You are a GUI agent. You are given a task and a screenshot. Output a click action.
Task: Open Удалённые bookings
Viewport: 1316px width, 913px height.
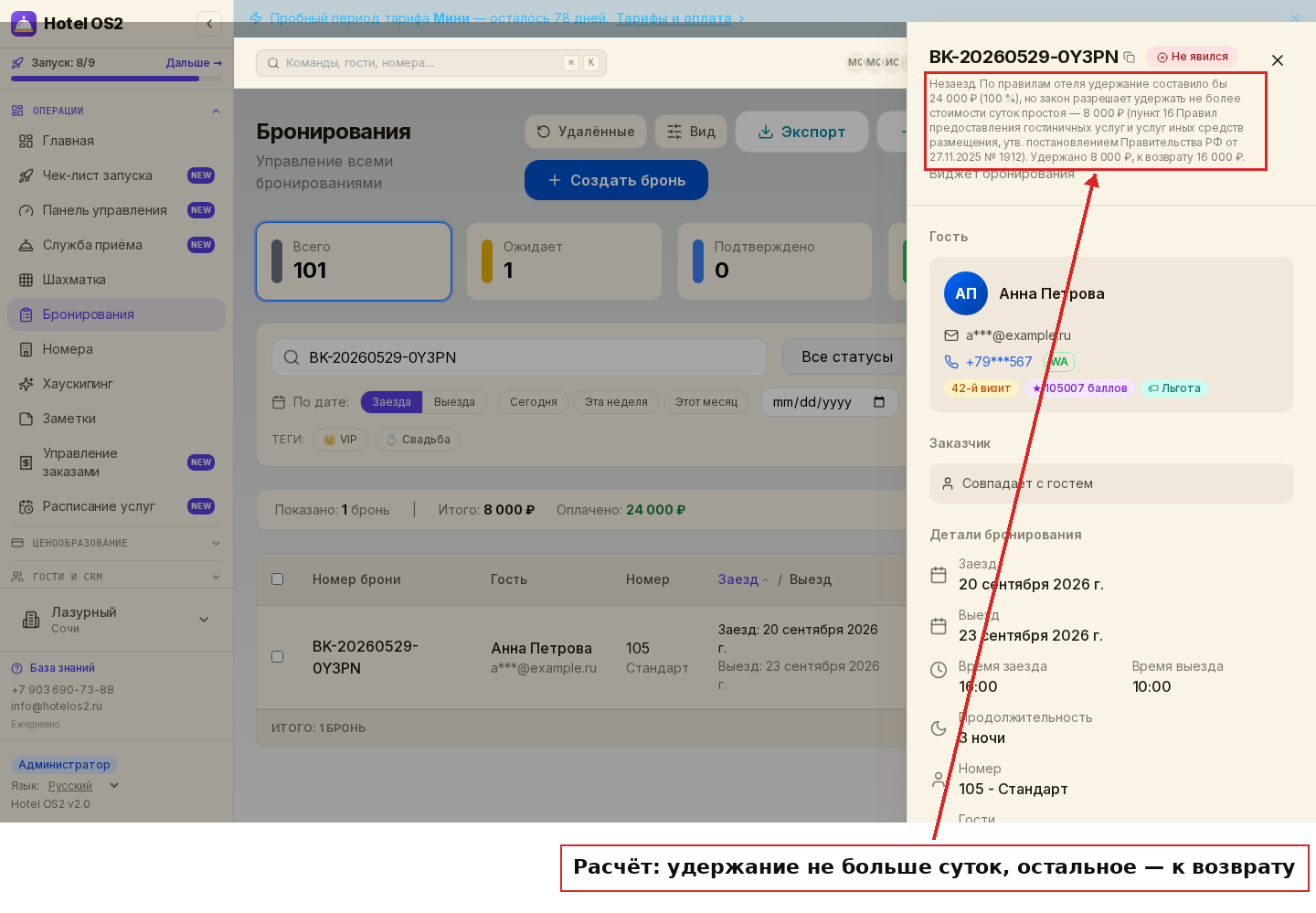tap(586, 132)
